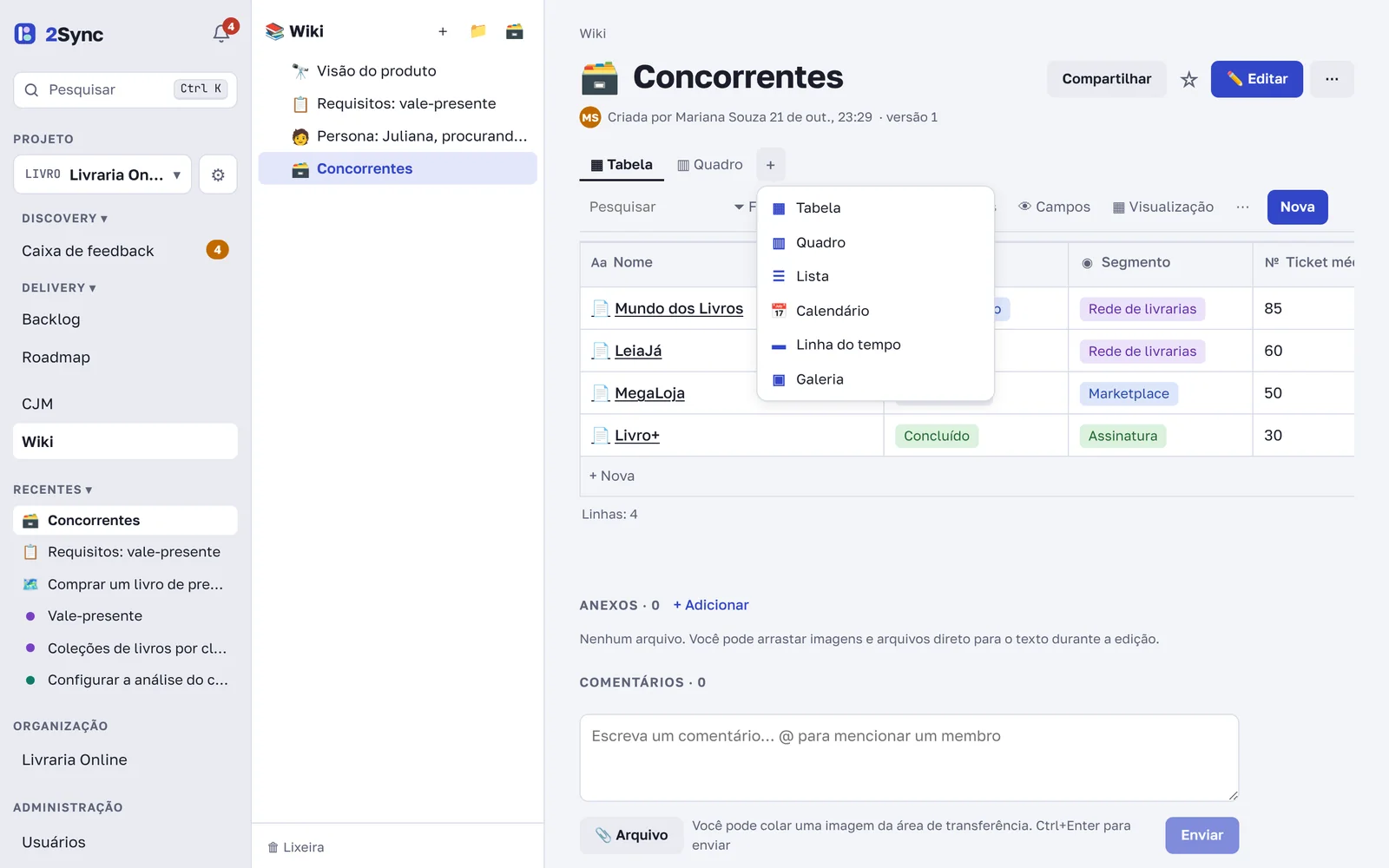Collapse the DISCOVERY section

(x=64, y=219)
